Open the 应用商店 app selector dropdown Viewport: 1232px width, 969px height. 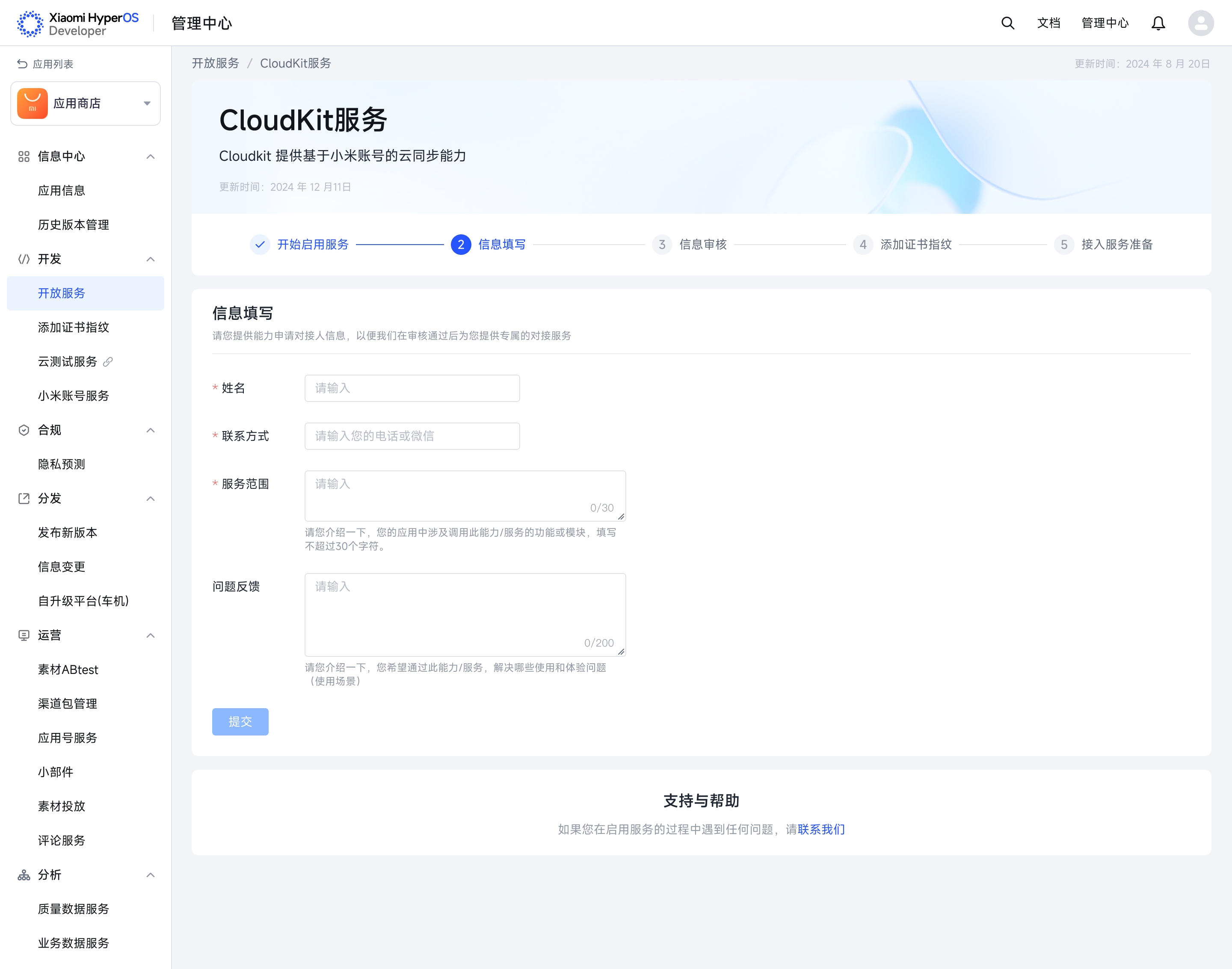(x=86, y=103)
